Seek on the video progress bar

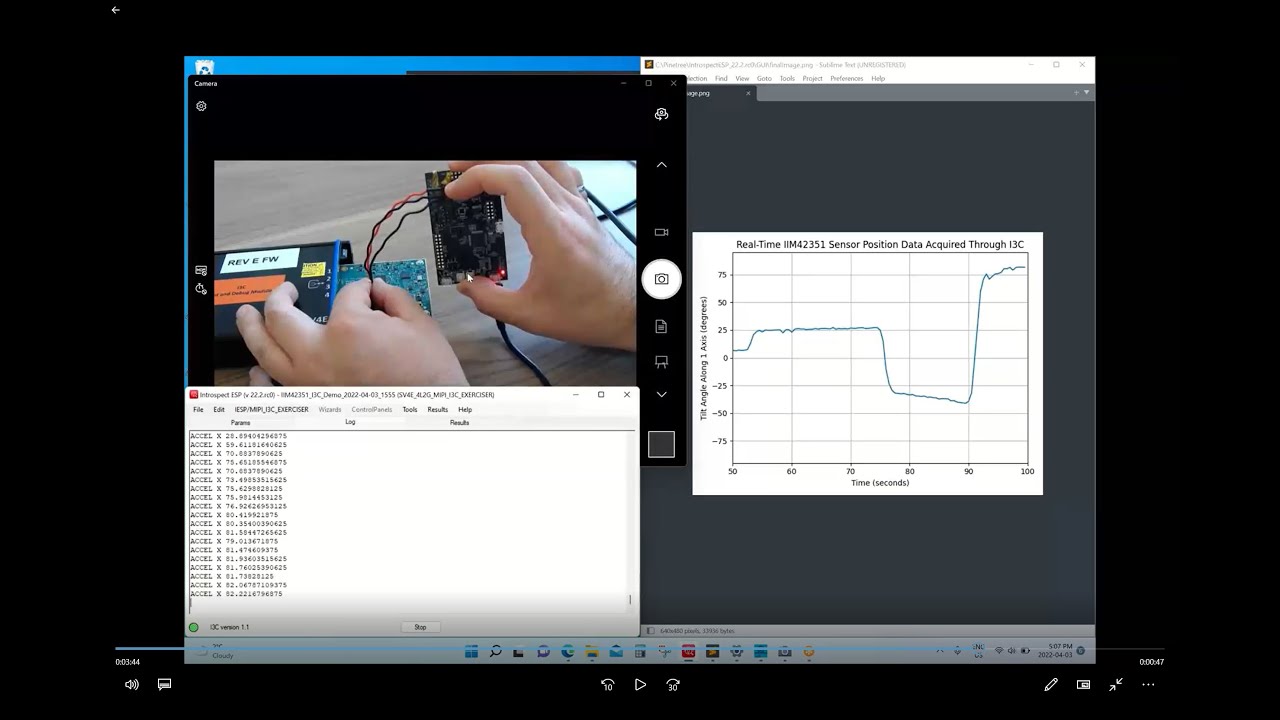(640, 649)
